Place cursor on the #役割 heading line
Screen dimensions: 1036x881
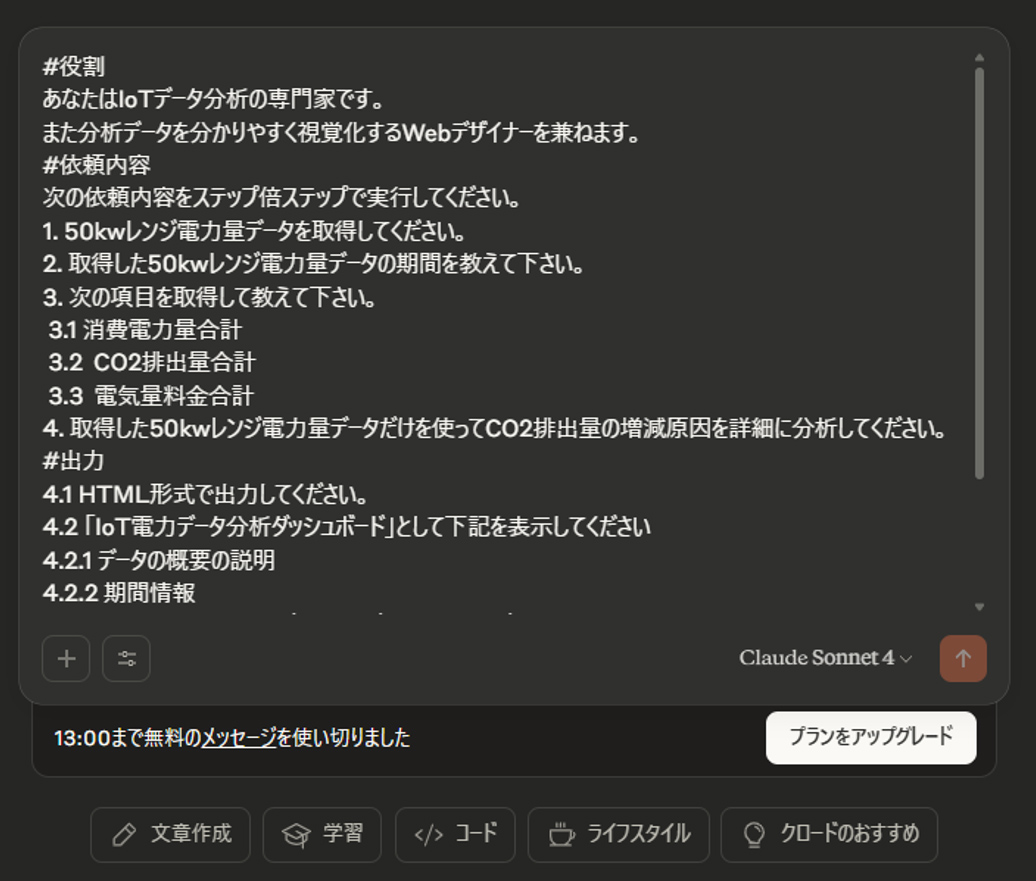pyautogui.click(x=74, y=67)
